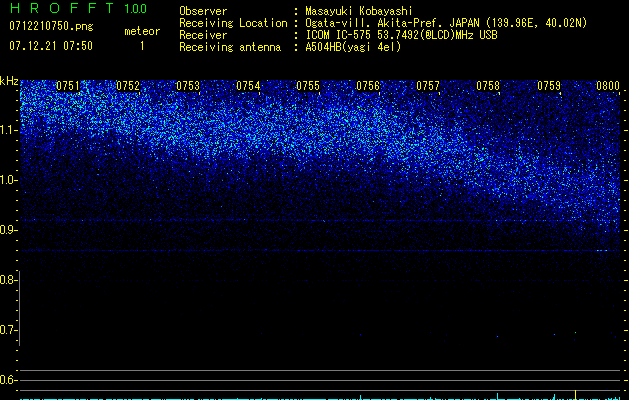Click the 1.0 kHz axis label
This screenshot has height=400, width=629.
coord(7,180)
